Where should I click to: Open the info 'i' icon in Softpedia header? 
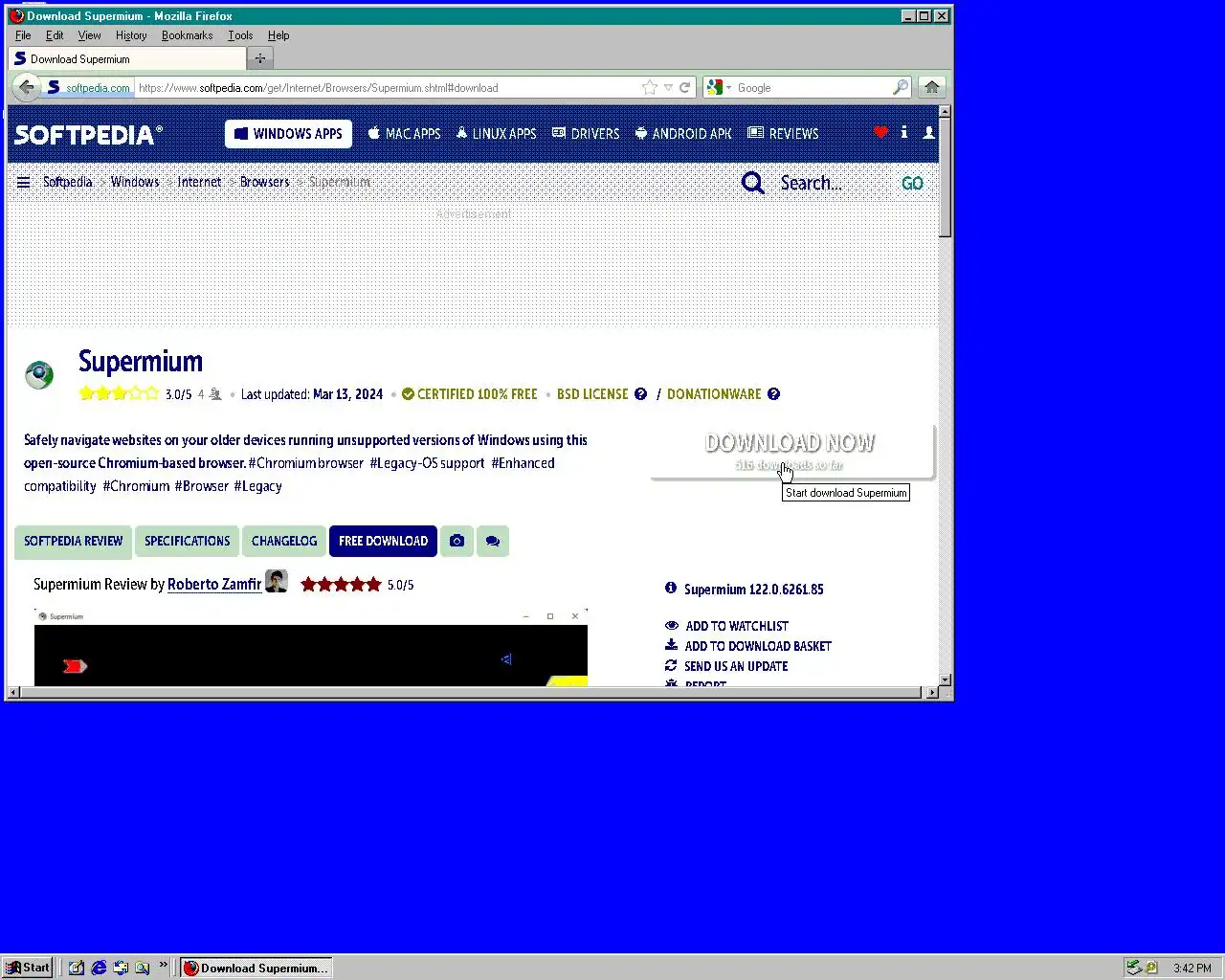904,132
